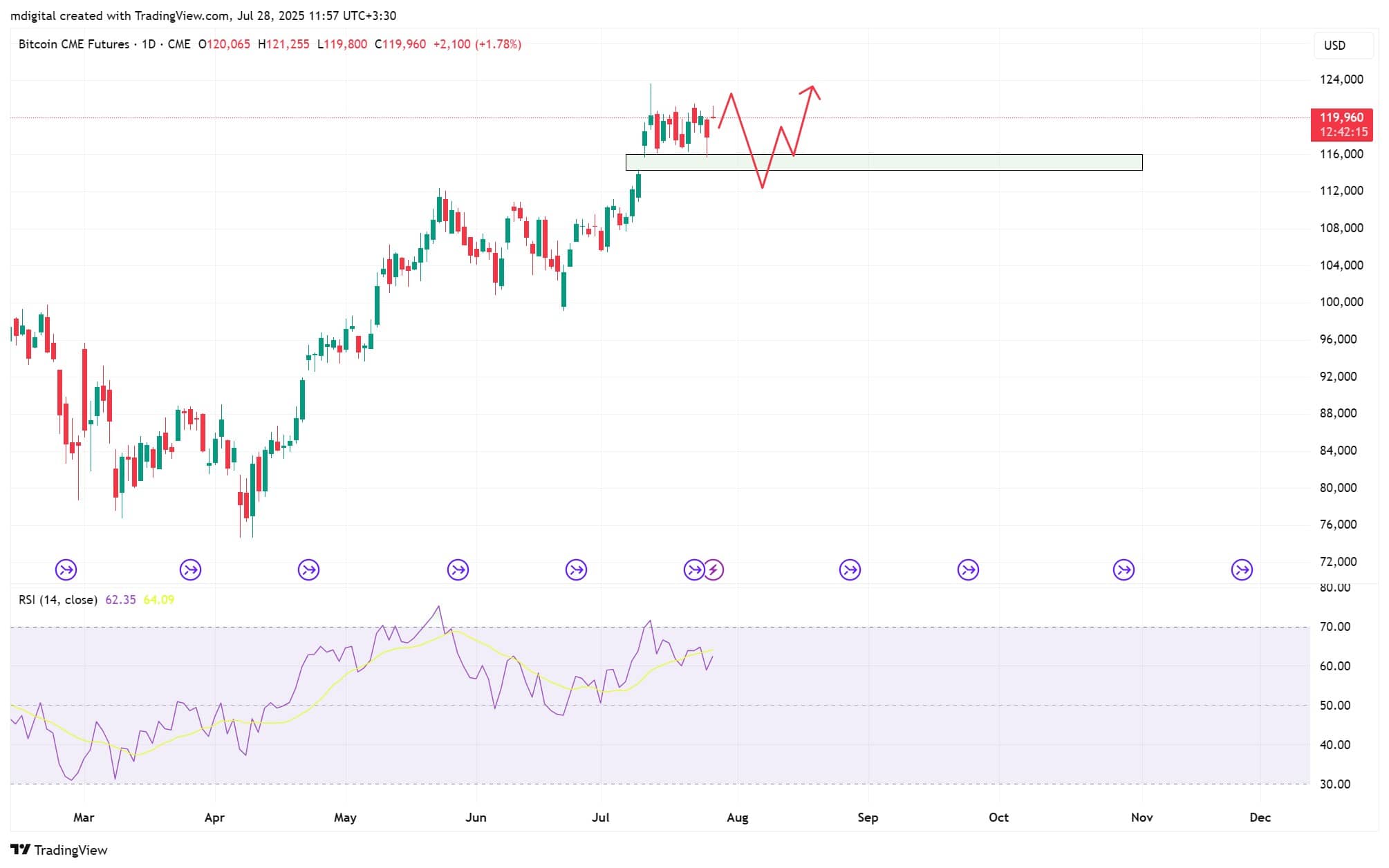The image size is (1389, 868).
Task: Click the contract-roll icon in late May
Action: coord(458,570)
